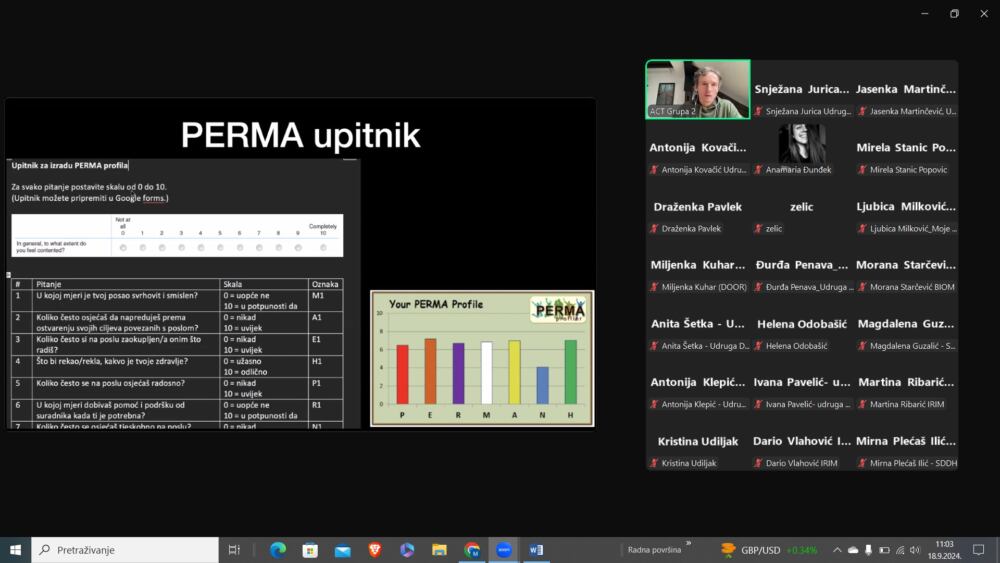
Task: Open Microsoft Word from the taskbar
Action: pyautogui.click(x=536, y=550)
